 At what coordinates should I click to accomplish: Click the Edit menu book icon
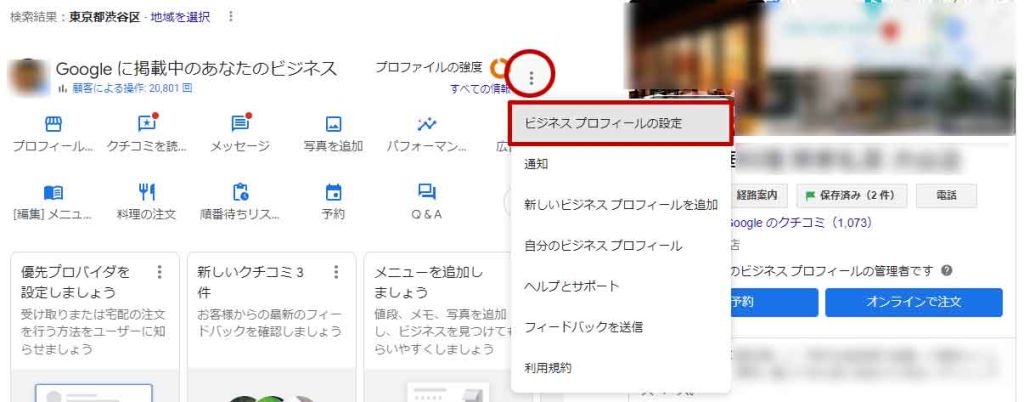point(54,192)
